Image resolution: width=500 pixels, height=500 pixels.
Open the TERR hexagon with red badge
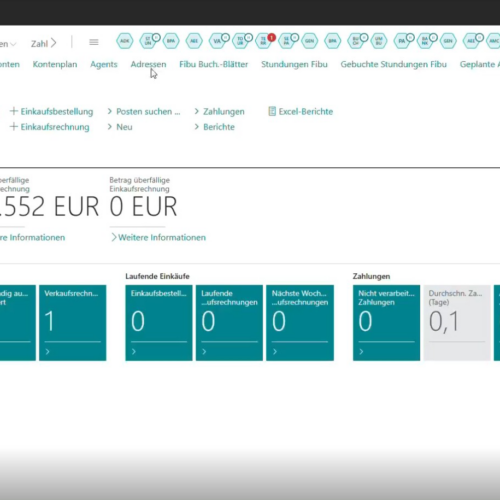coord(264,41)
